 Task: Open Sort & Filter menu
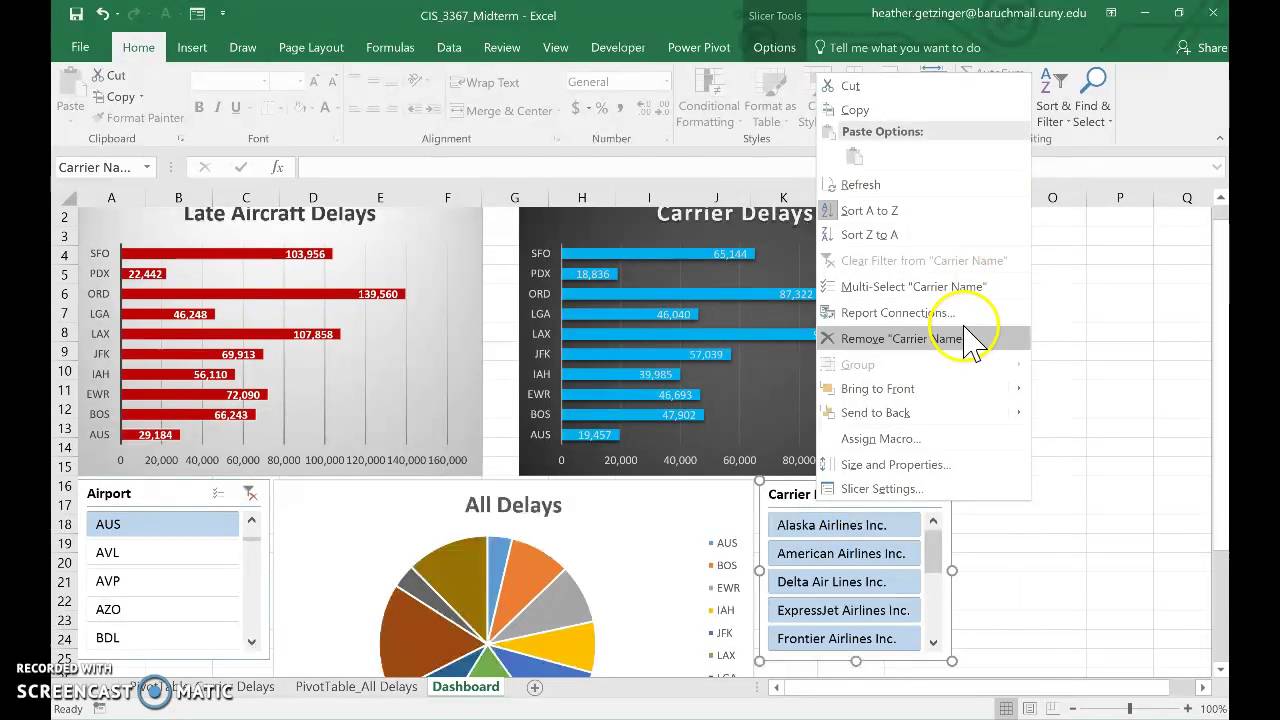pyautogui.click(x=1051, y=98)
